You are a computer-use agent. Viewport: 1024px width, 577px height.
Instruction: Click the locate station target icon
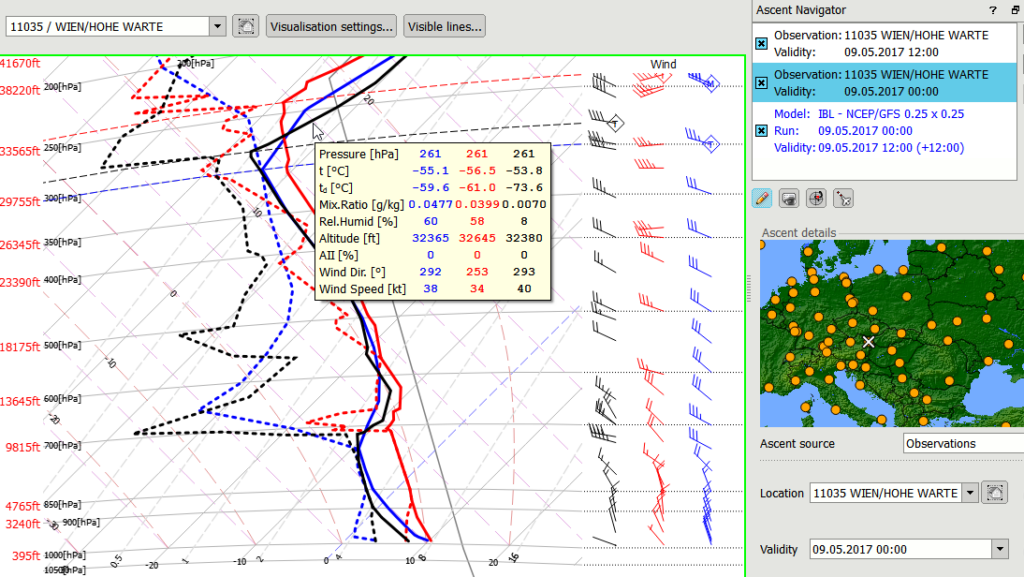pyautogui.click(x=816, y=198)
